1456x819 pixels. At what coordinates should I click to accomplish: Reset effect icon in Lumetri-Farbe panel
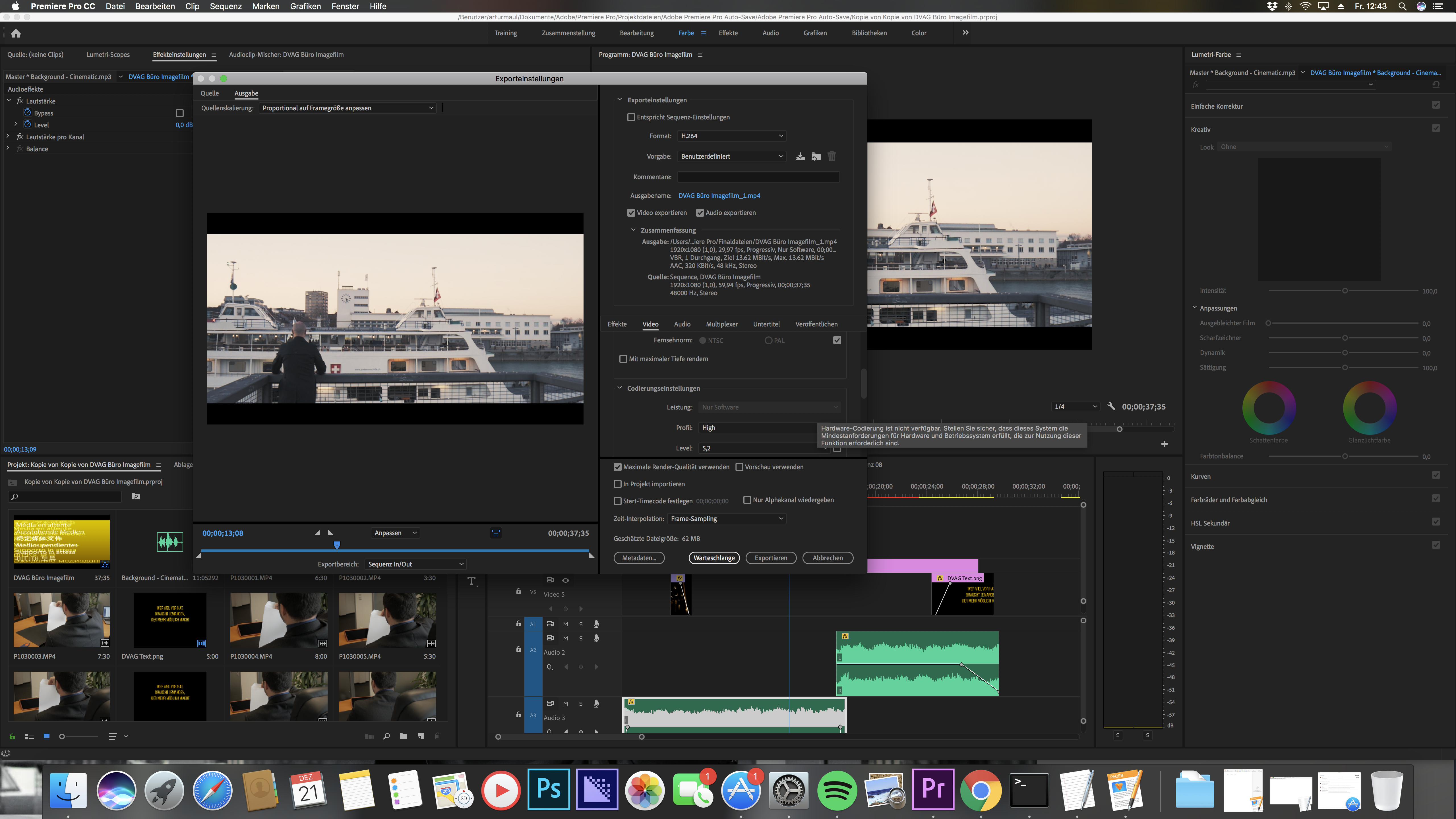(x=1436, y=85)
